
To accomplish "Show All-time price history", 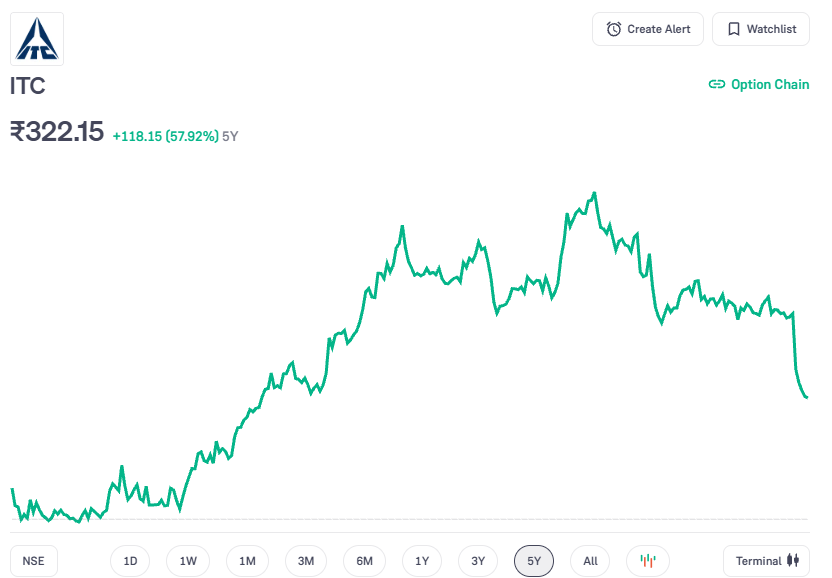I will point(590,561).
